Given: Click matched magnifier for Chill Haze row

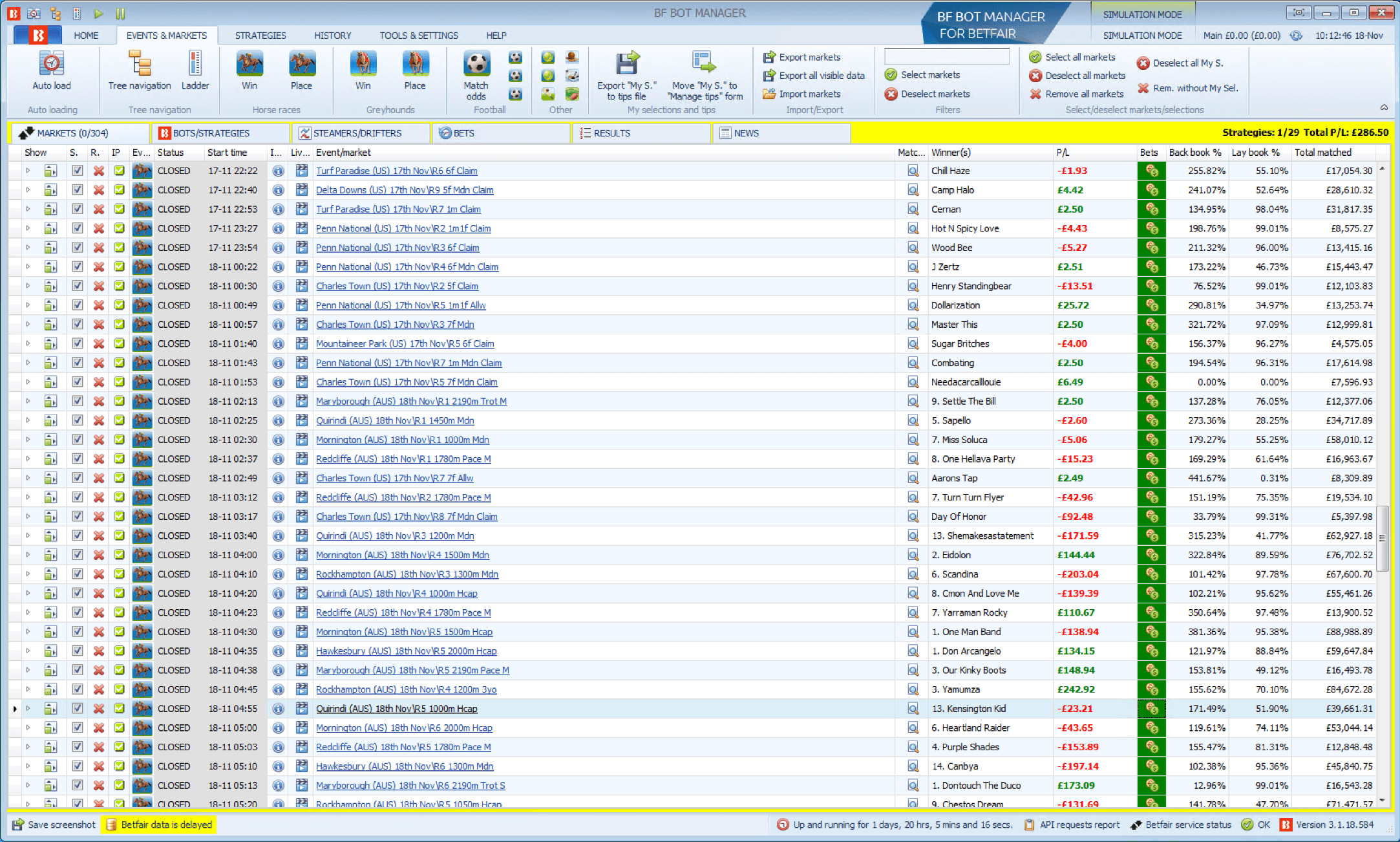Looking at the screenshot, I should click(913, 171).
